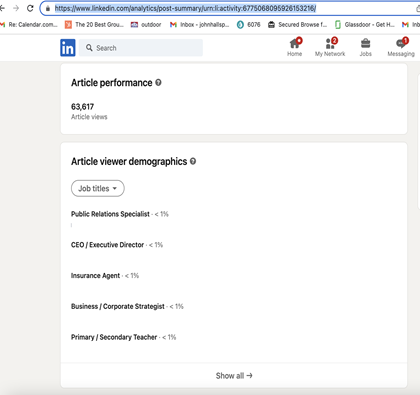Go back with the browser arrow

point(2,8)
